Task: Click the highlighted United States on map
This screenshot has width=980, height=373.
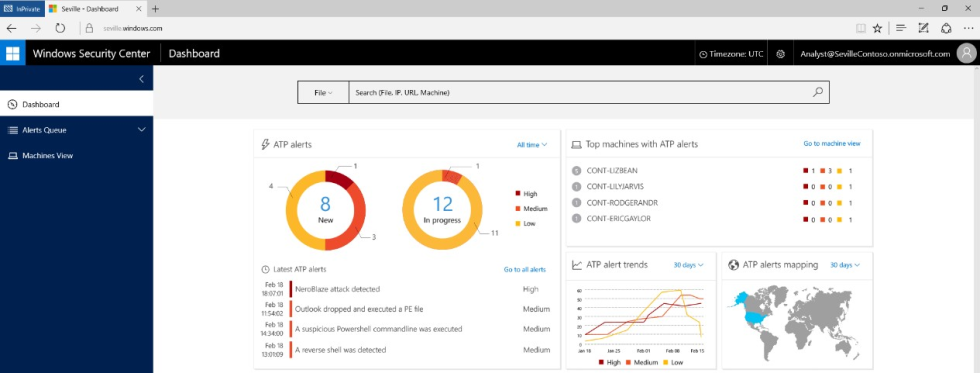Action: pos(756,317)
